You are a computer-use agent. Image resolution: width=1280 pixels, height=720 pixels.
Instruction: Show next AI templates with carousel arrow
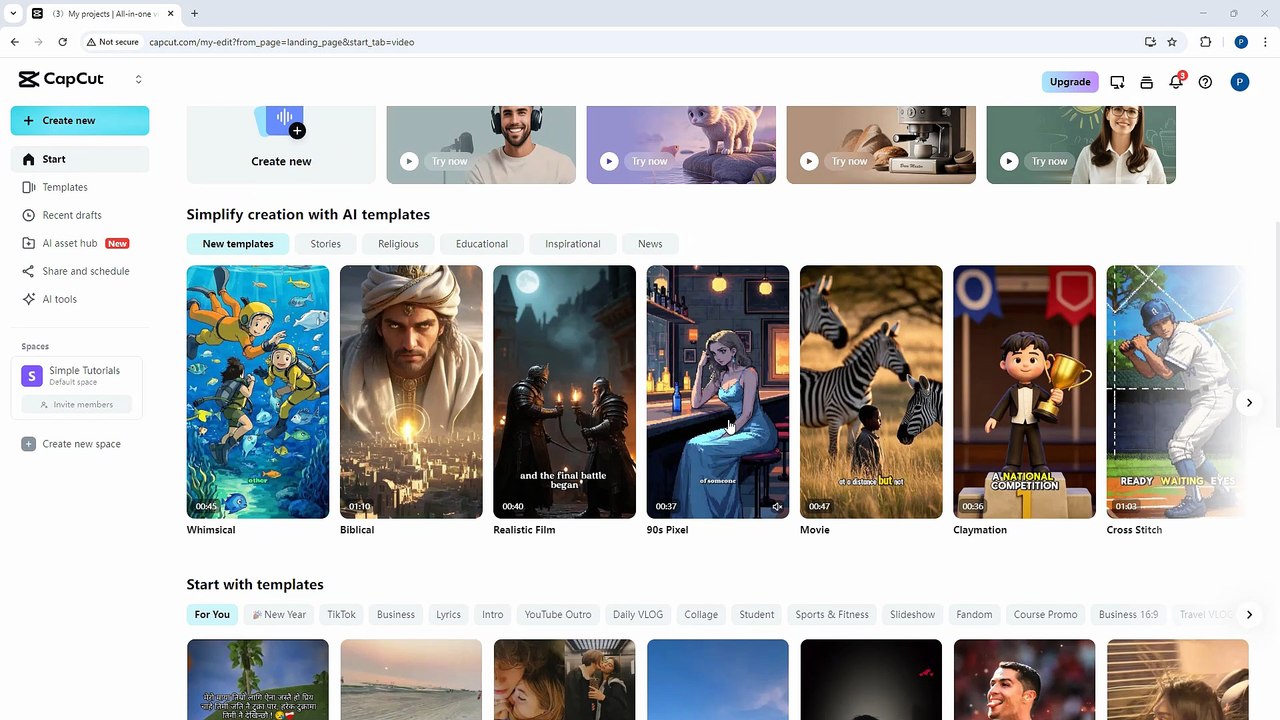tap(1249, 403)
